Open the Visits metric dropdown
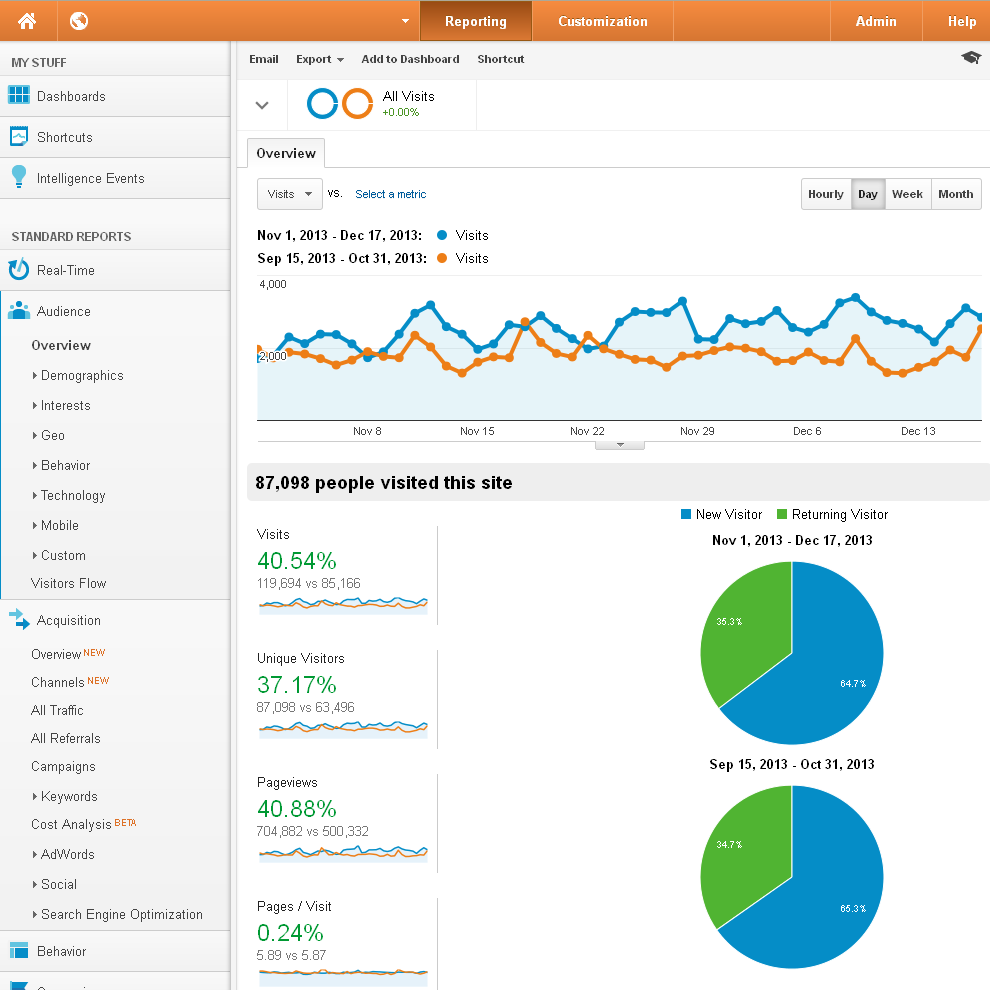Image resolution: width=990 pixels, height=990 pixels. tap(290, 194)
